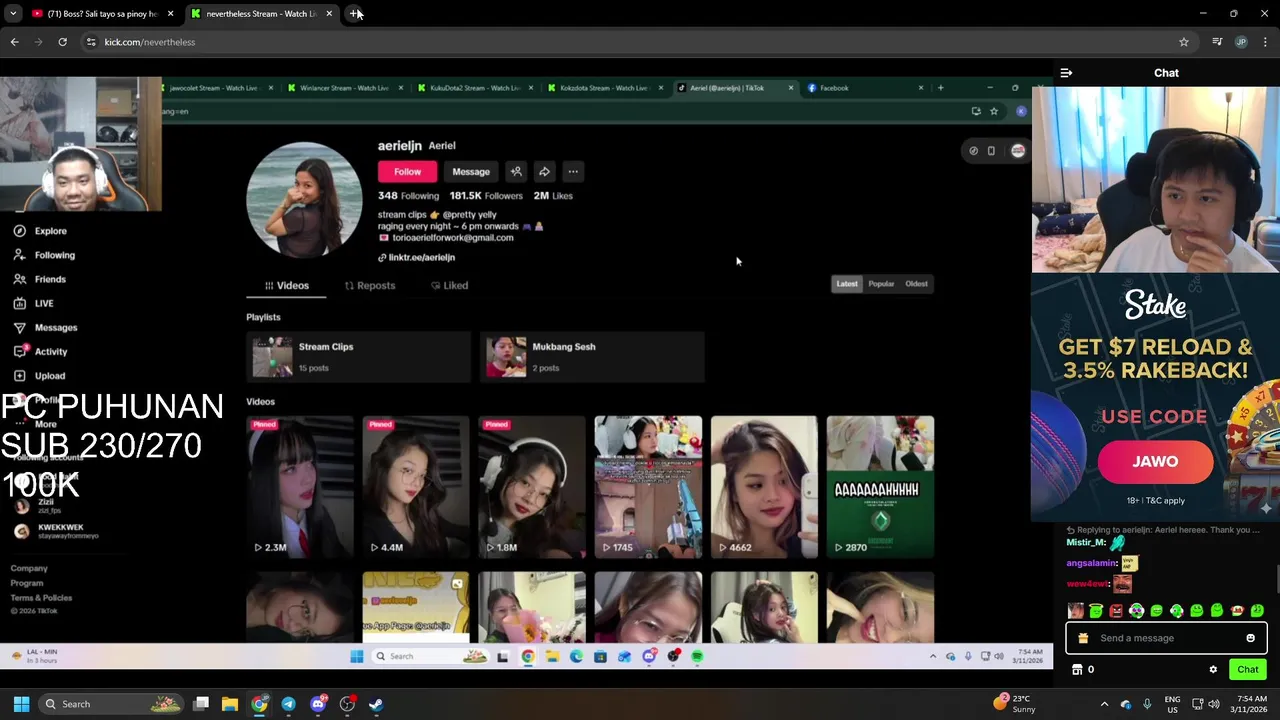Select the Oldest sort option
This screenshot has width=1280, height=720.
(916, 284)
